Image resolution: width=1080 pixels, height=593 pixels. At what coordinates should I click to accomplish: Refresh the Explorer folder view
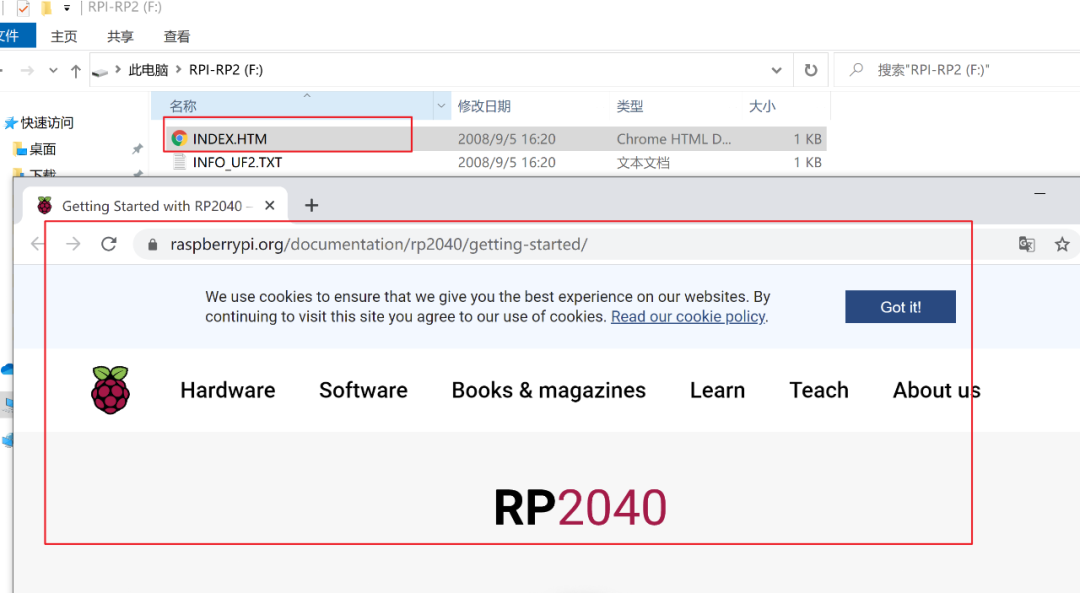click(x=811, y=70)
